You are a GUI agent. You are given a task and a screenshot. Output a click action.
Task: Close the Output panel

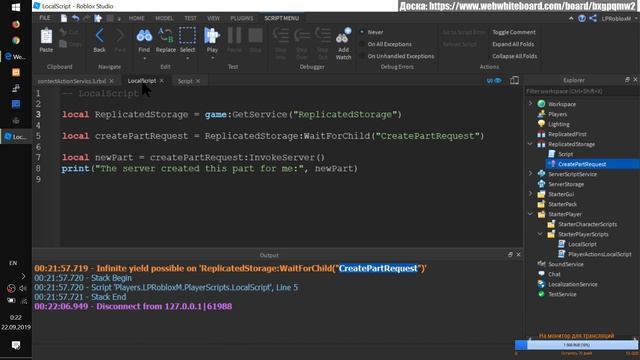click(x=518, y=255)
